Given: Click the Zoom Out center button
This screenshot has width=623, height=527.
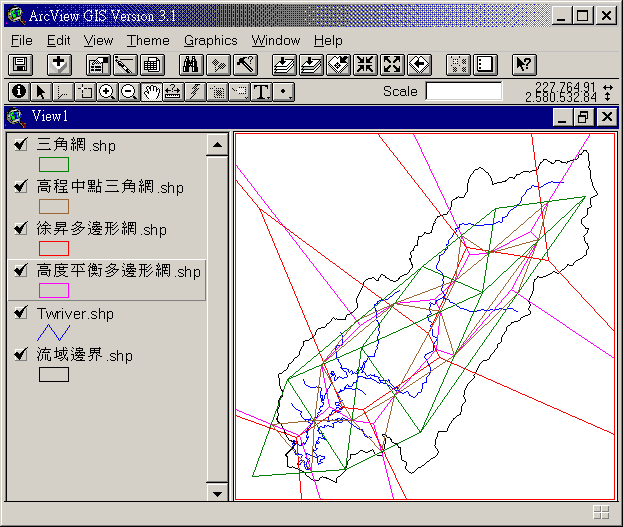Looking at the screenshot, I should coord(392,65).
